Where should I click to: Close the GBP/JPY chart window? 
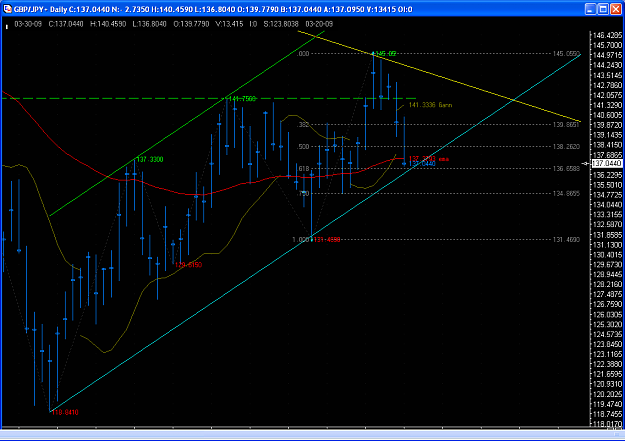[616, 9]
